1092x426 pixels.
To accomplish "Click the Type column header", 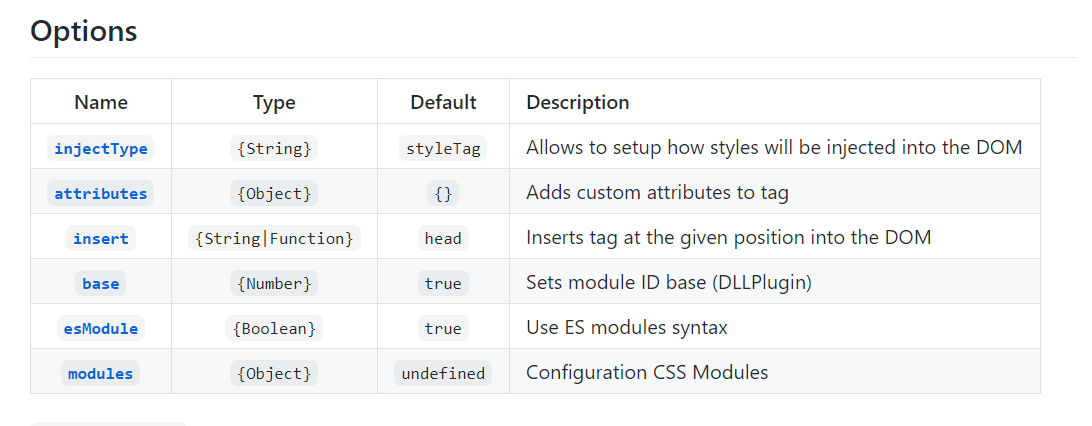I will [x=274, y=102].
